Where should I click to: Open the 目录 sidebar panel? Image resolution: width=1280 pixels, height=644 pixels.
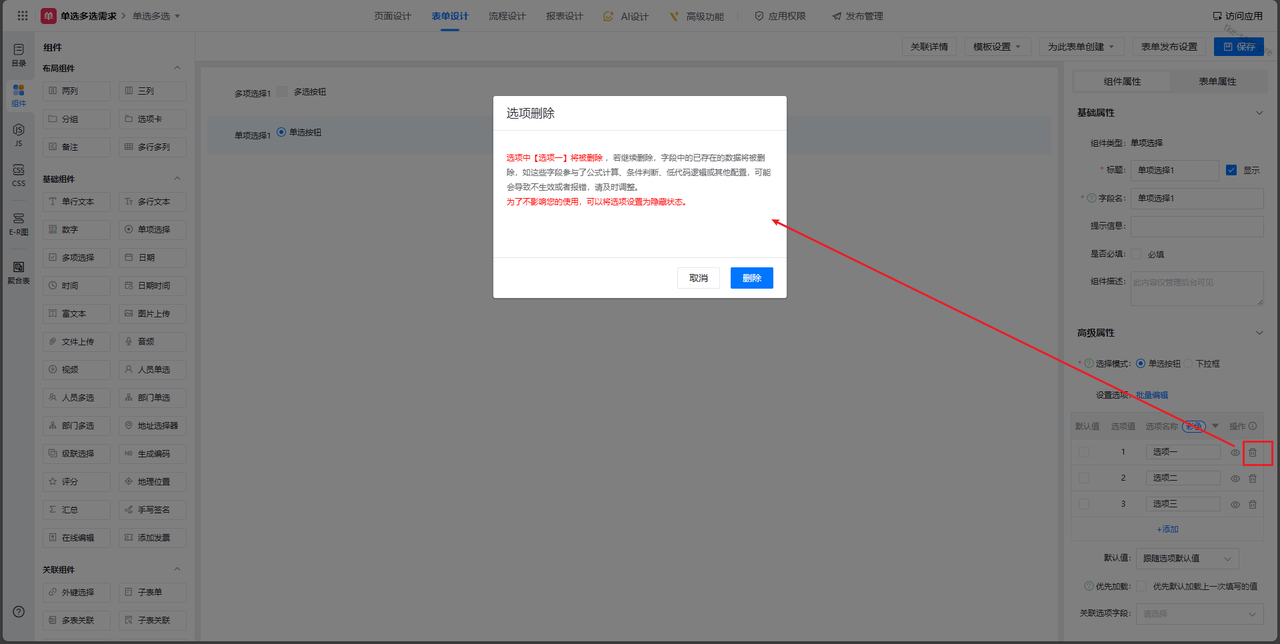(x=18, y=54)
